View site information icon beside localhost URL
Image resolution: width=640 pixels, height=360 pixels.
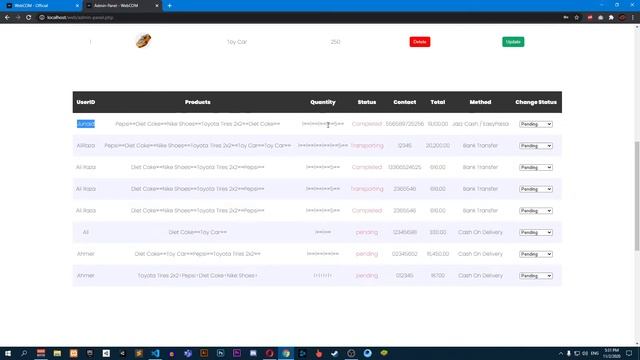pos(42,18)
